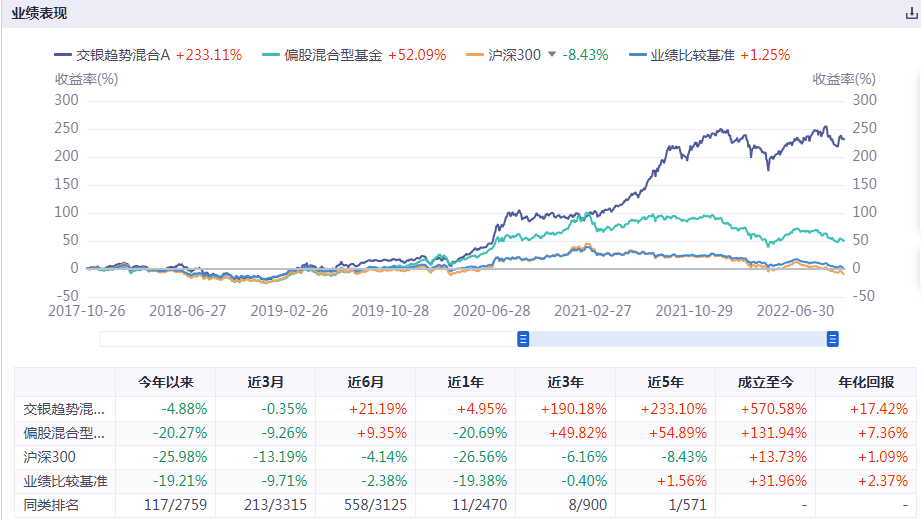Click the 同类排名 row label
Viewport: 921px width, 520px height.
point(52,505)
